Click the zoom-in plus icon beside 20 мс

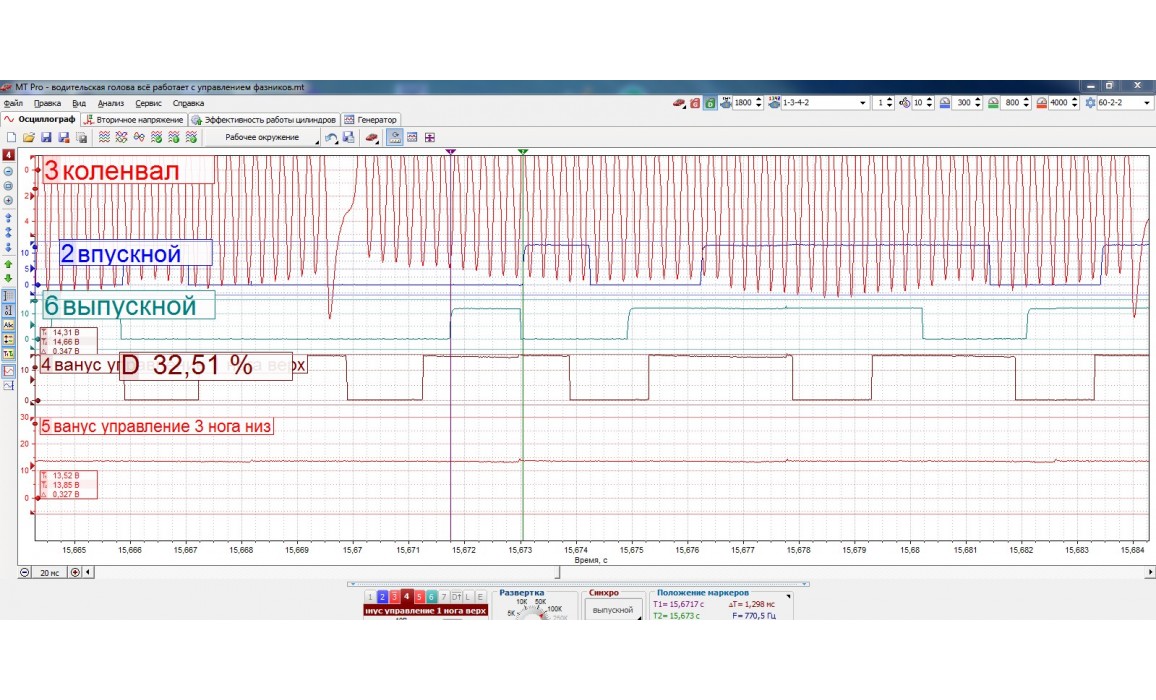pyautogui.click(x=75, y=572)
